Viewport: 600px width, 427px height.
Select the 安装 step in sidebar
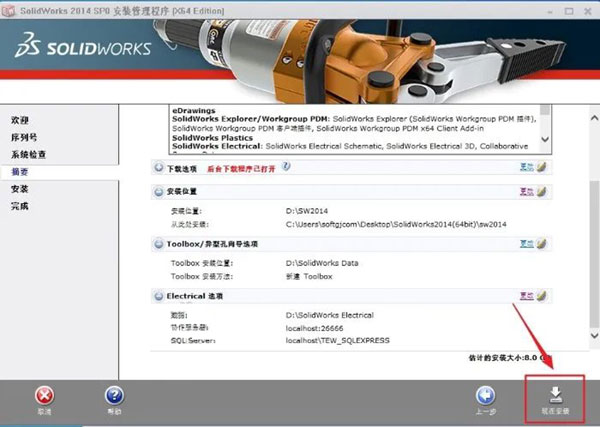coord(20,189)
